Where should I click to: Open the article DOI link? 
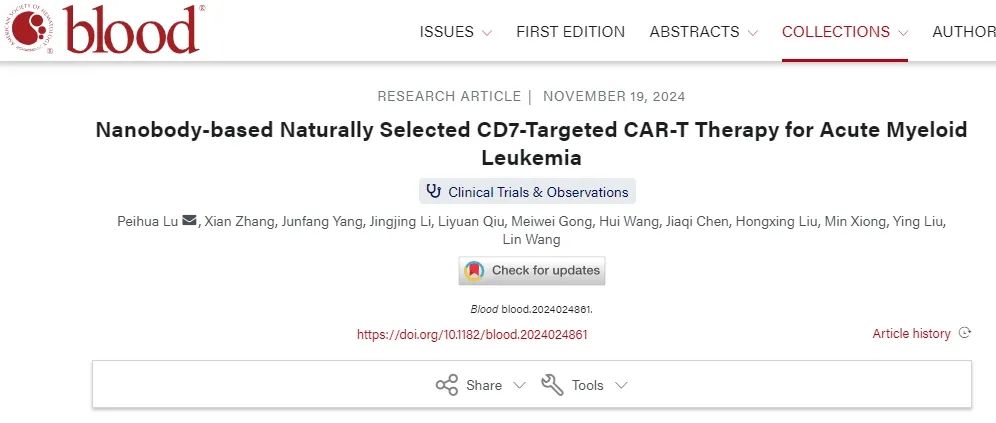tap(472, 334)
